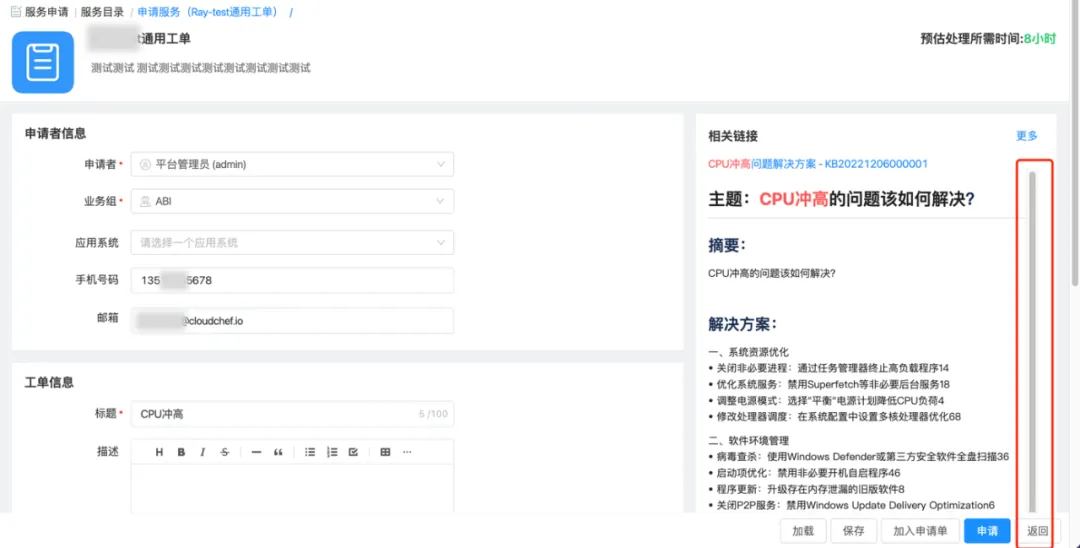Click the 5/100 character counter
Image resolution: width=1080 pixels, height=548 pixels.
point(433,414)
